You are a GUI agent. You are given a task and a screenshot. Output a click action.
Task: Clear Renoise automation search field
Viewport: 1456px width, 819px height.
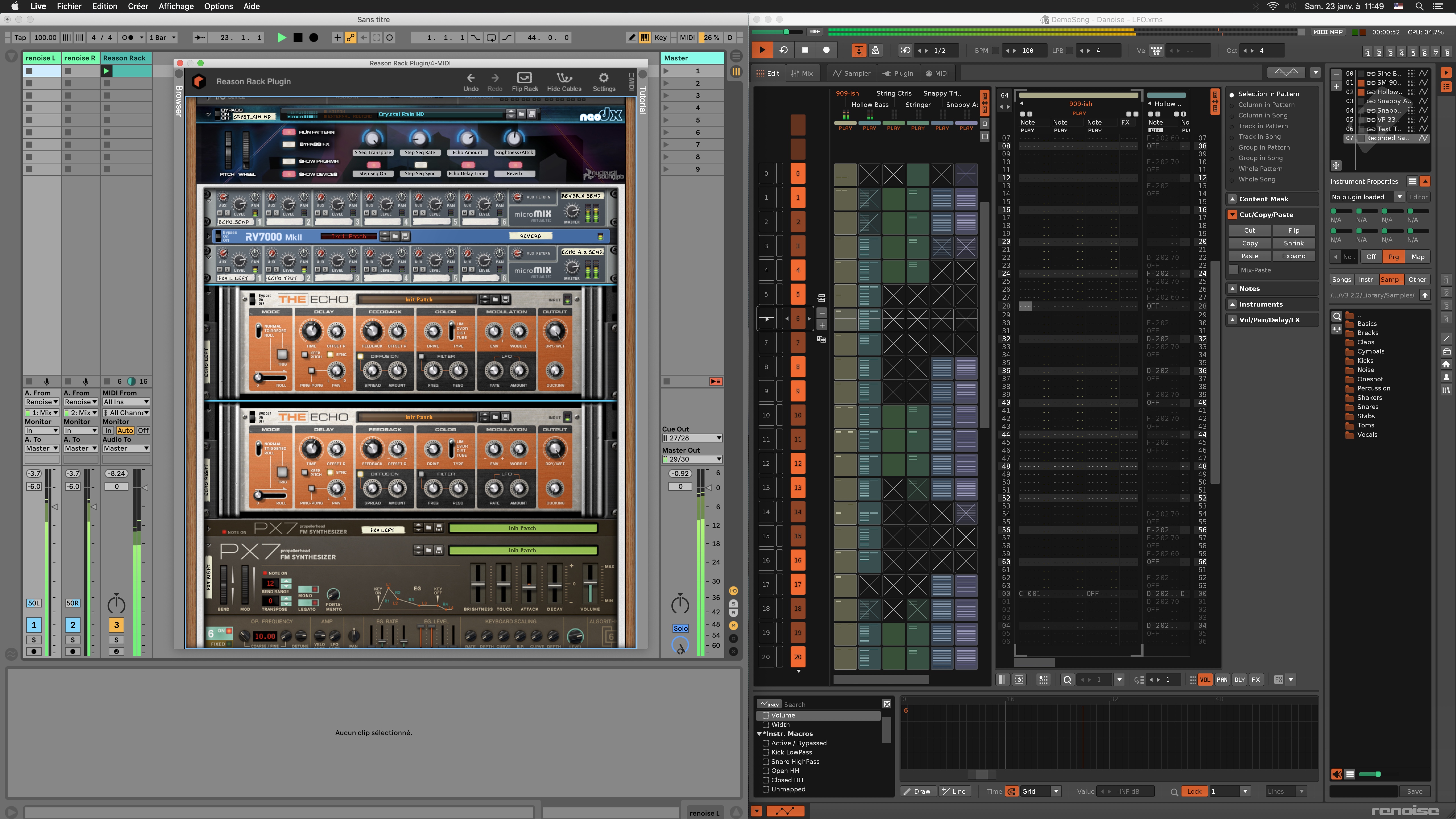(887, 704)
